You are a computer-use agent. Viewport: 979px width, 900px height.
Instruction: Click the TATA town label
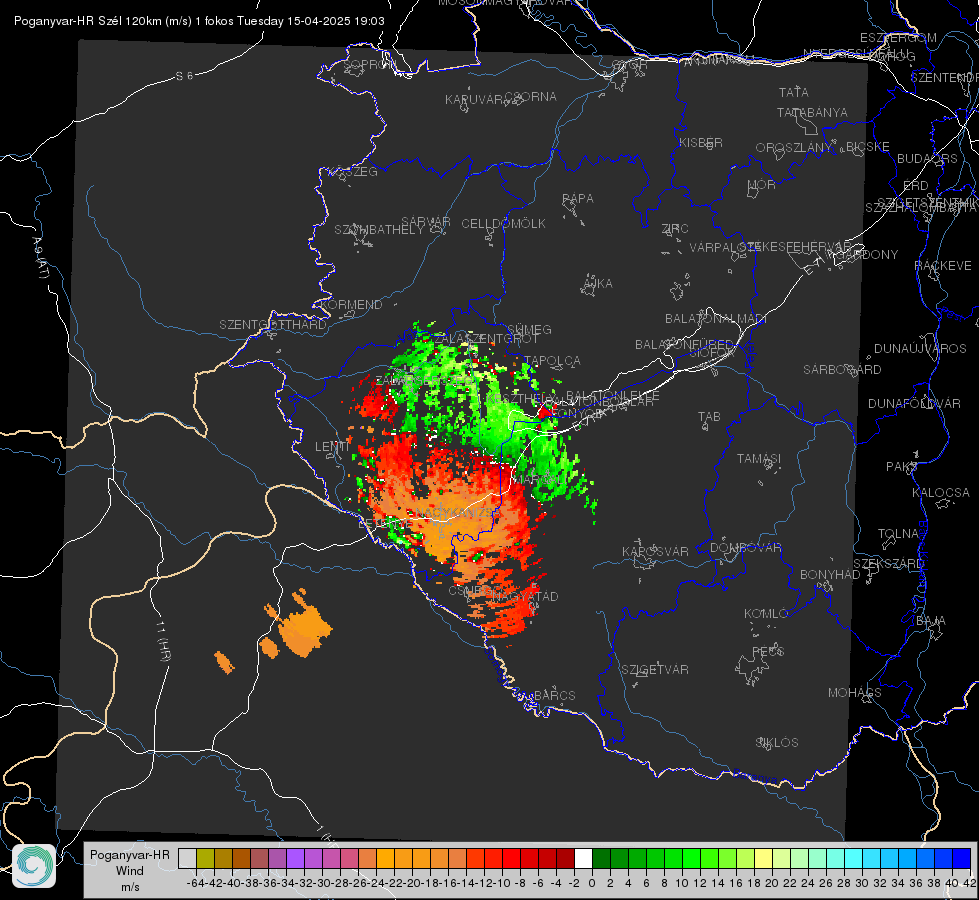coord(794,92)
